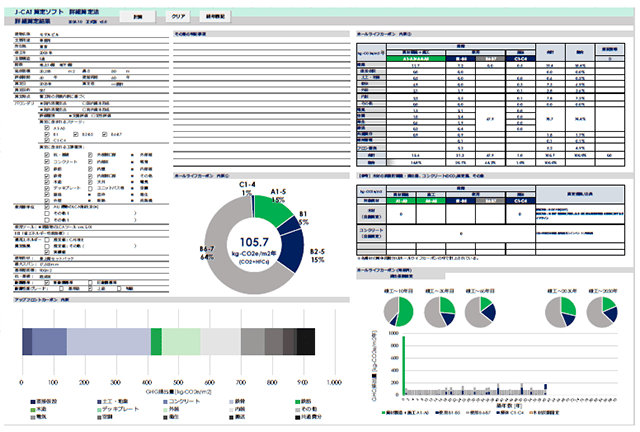Click the black end segment of the stacked bar
The image size is (640, 432).
tap(306, 341)
